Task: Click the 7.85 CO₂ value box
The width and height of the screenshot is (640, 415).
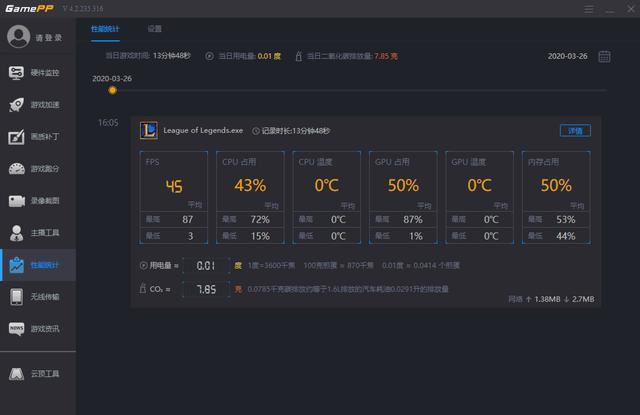Action: (206, 289)
